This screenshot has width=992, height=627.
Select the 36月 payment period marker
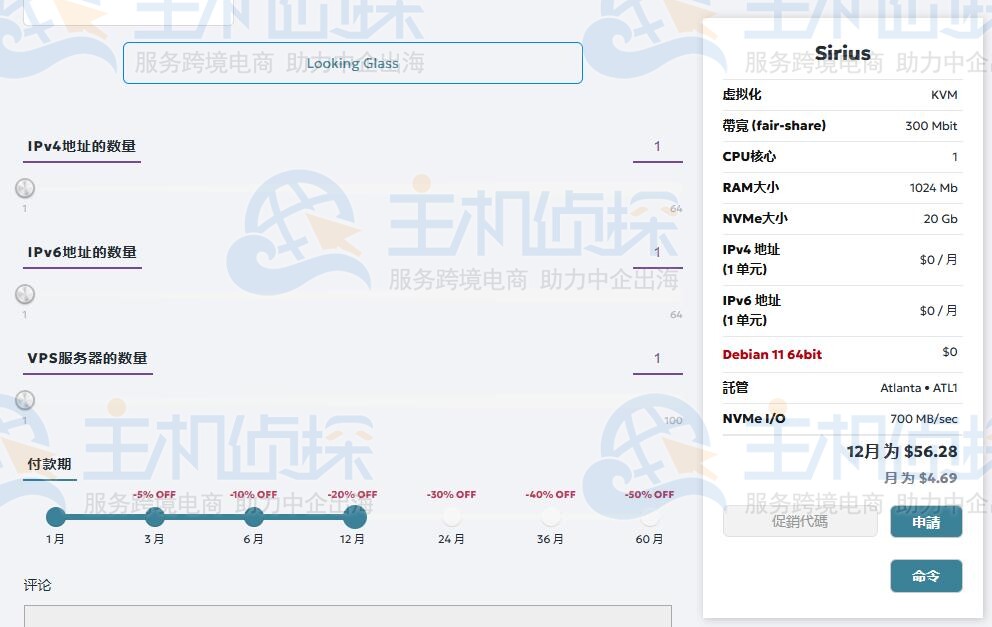coord(550,517)
